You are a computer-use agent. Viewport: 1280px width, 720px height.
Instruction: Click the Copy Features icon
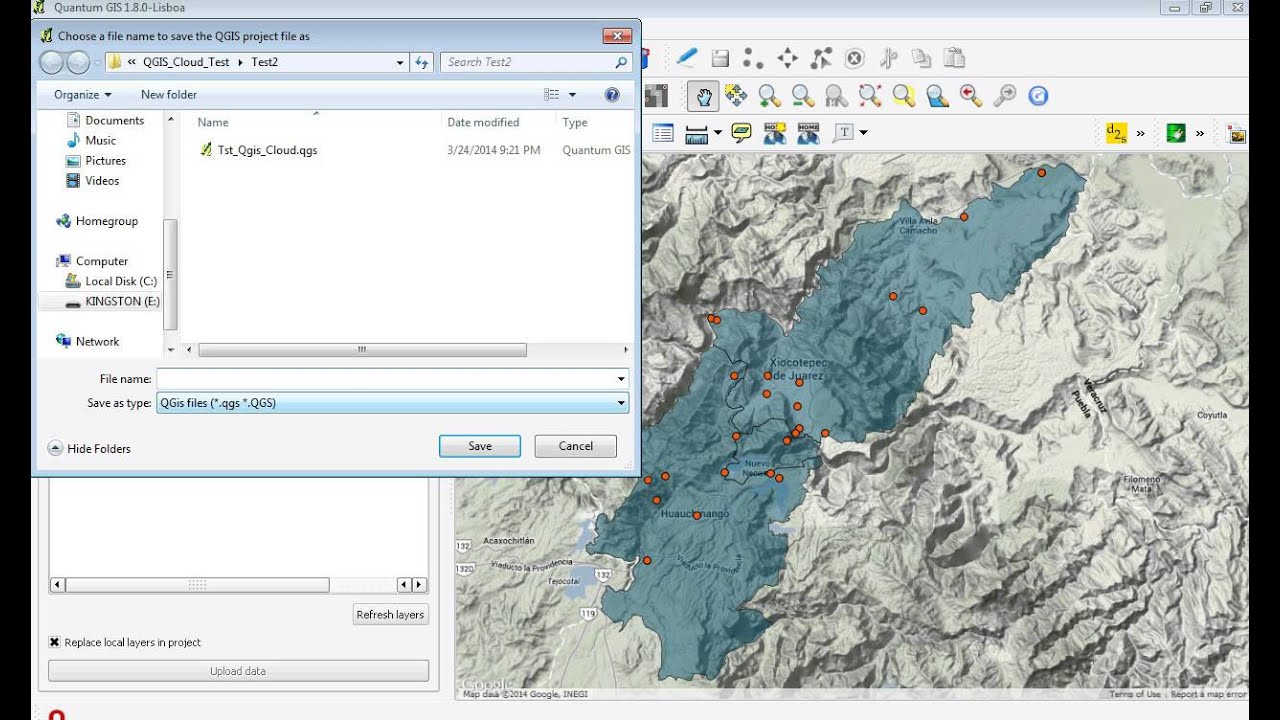tap(921, 58)
